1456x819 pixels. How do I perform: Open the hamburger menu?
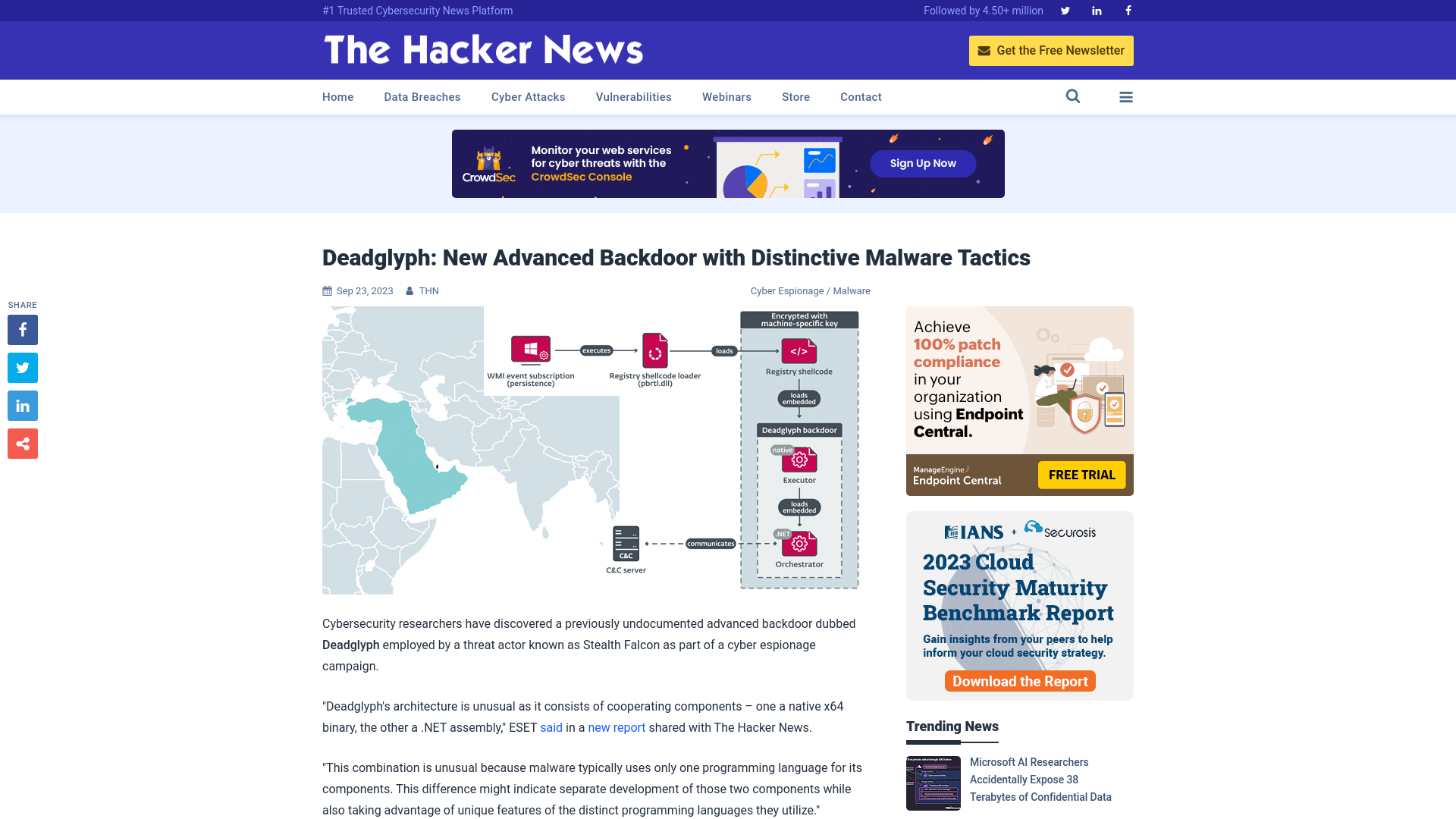(1126, 97)
